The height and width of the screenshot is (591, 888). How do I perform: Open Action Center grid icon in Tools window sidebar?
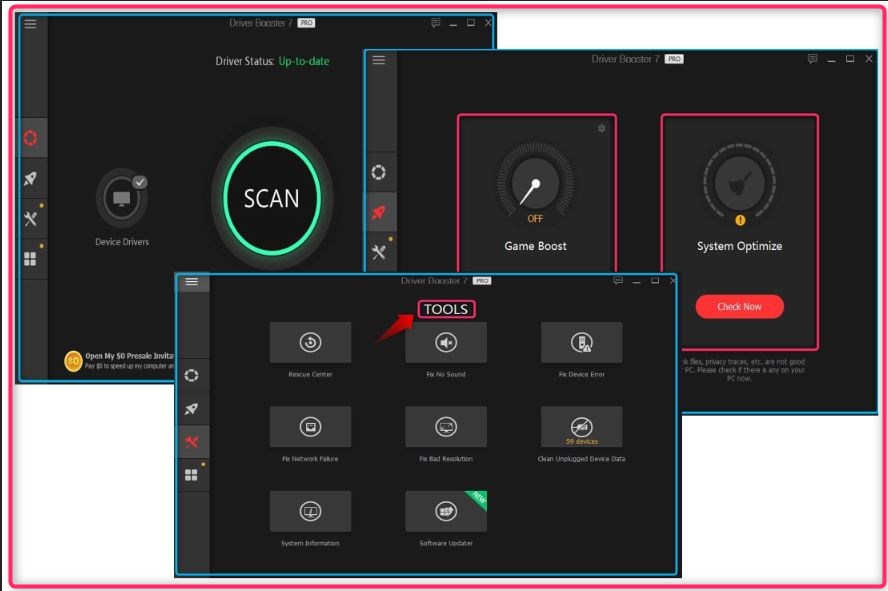pos(191,474)
